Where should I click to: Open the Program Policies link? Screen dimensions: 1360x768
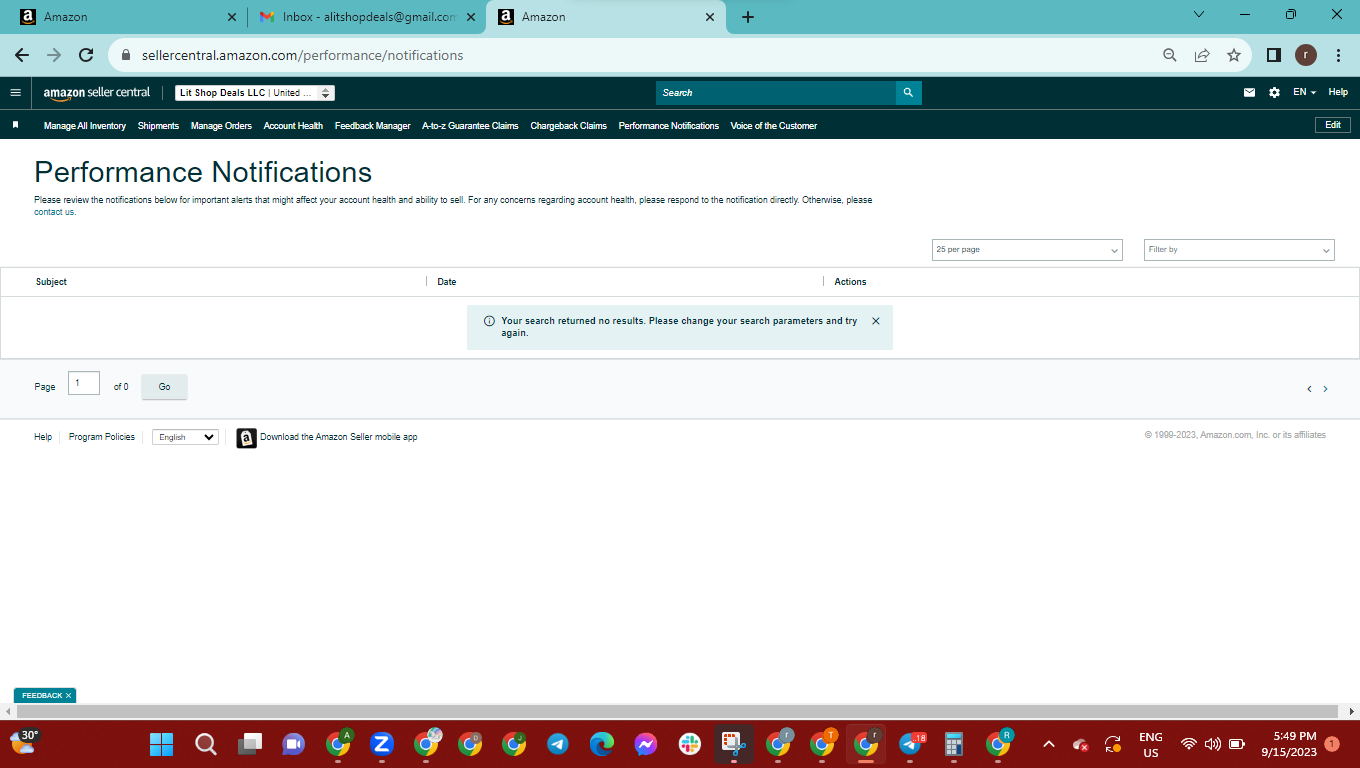coord(102,437)
